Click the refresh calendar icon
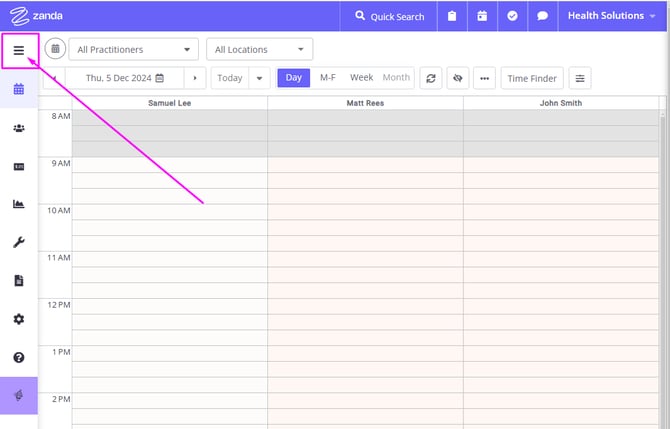Image resolution: width=670 pixels, height=429 pixels. coord(430,78)
